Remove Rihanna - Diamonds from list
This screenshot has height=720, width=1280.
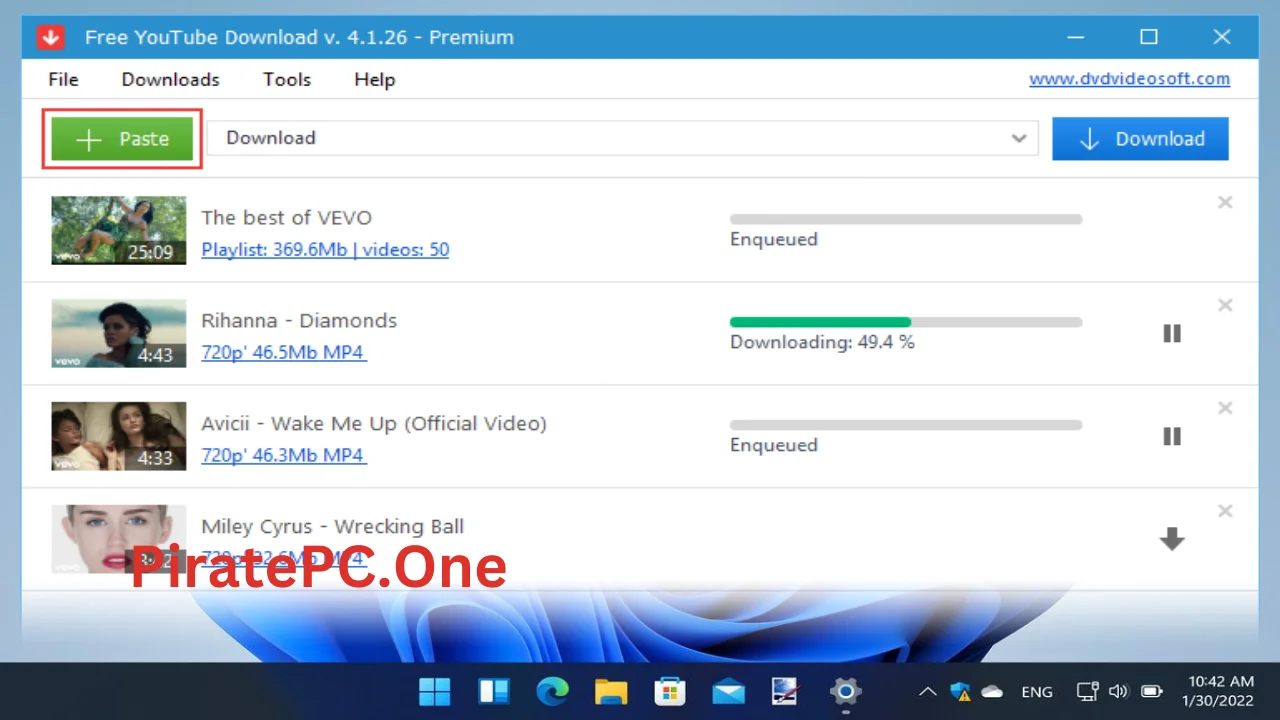coord(1225,305)
